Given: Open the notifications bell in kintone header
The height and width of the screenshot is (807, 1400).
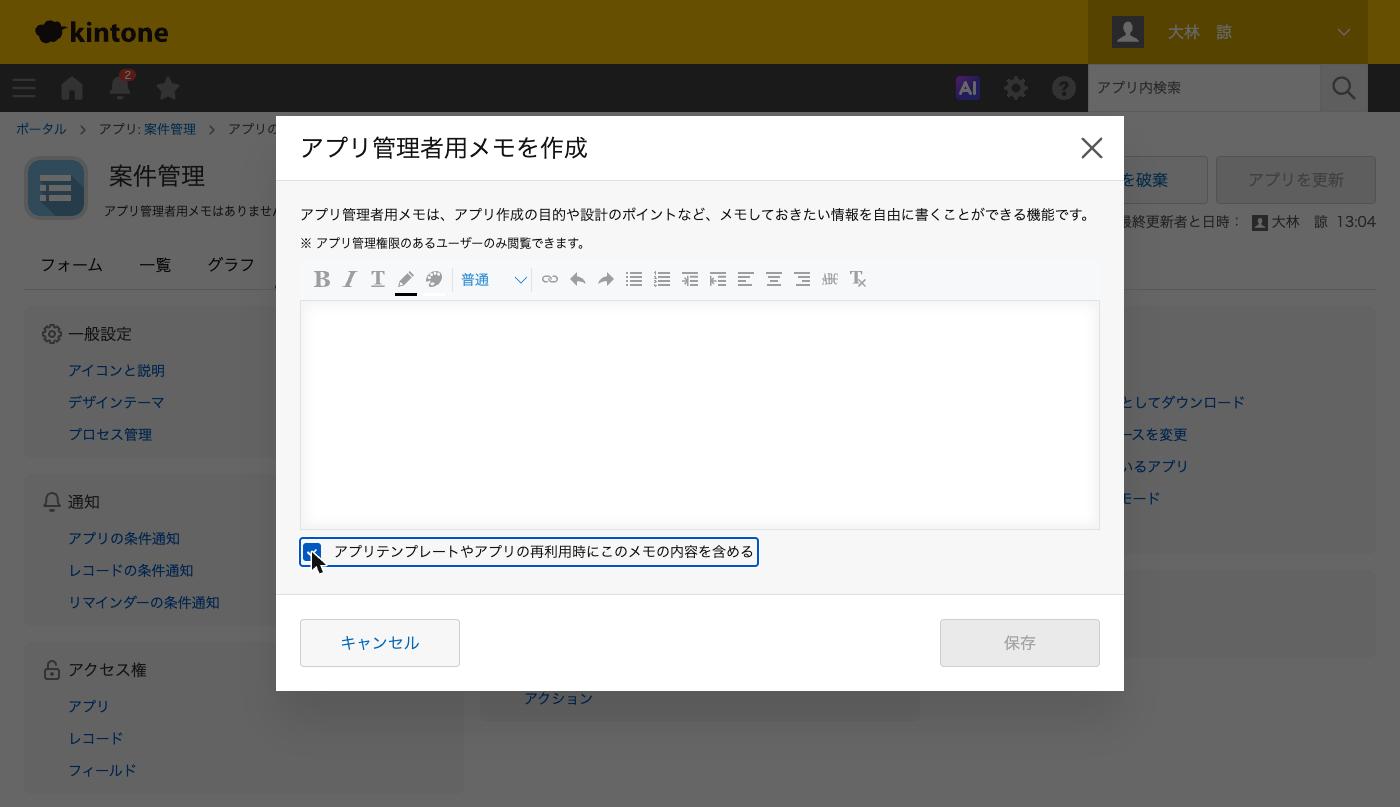Looking at the screenshot, I should click(x=120, y=88).
